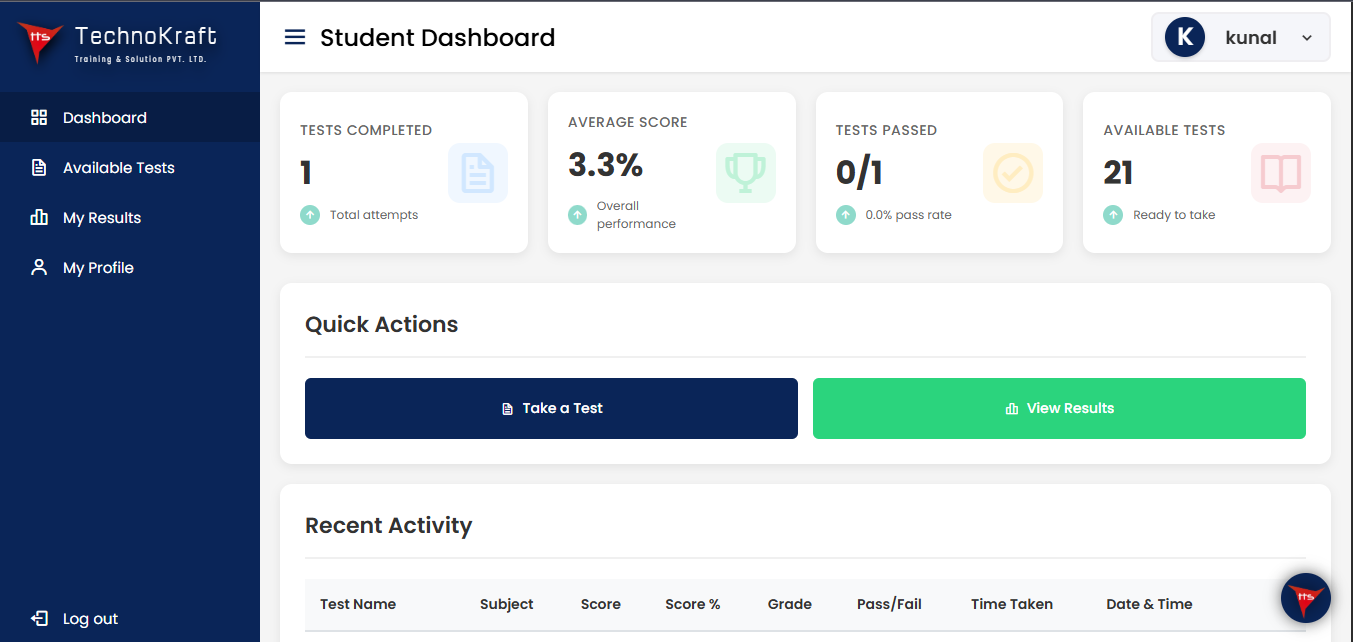The width and height of the screenshot is (1353, 642).
Task: Open the kunal account menu
Action: pos(1250,38)
